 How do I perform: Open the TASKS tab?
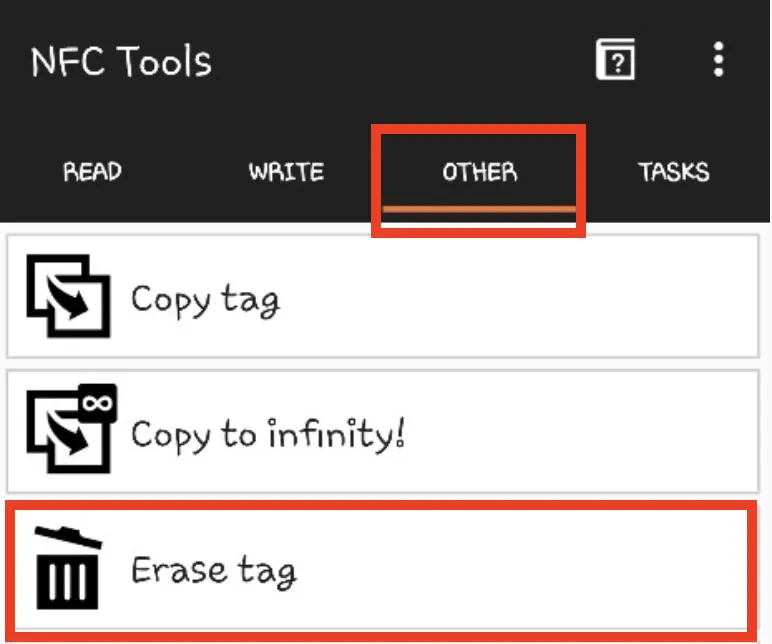coord(674,172)
